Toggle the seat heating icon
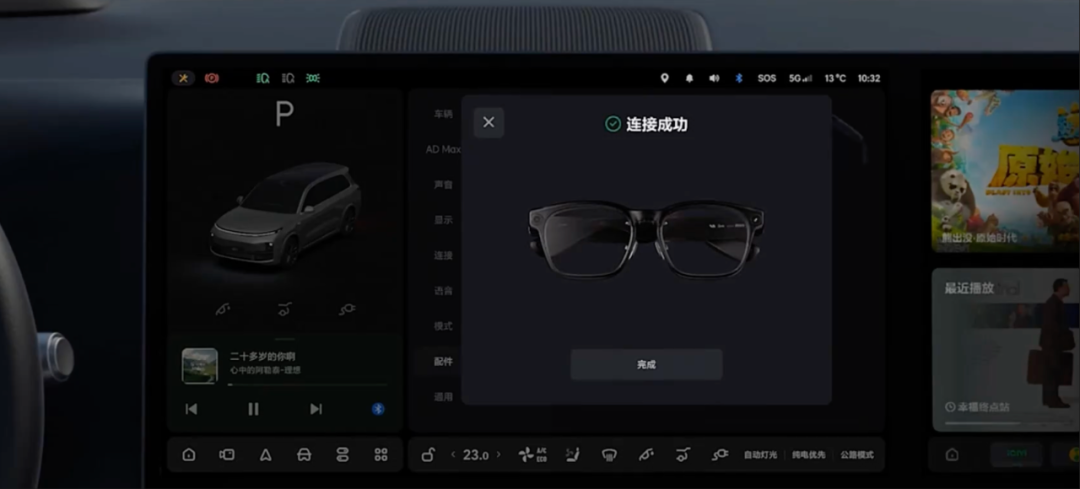 572,455
